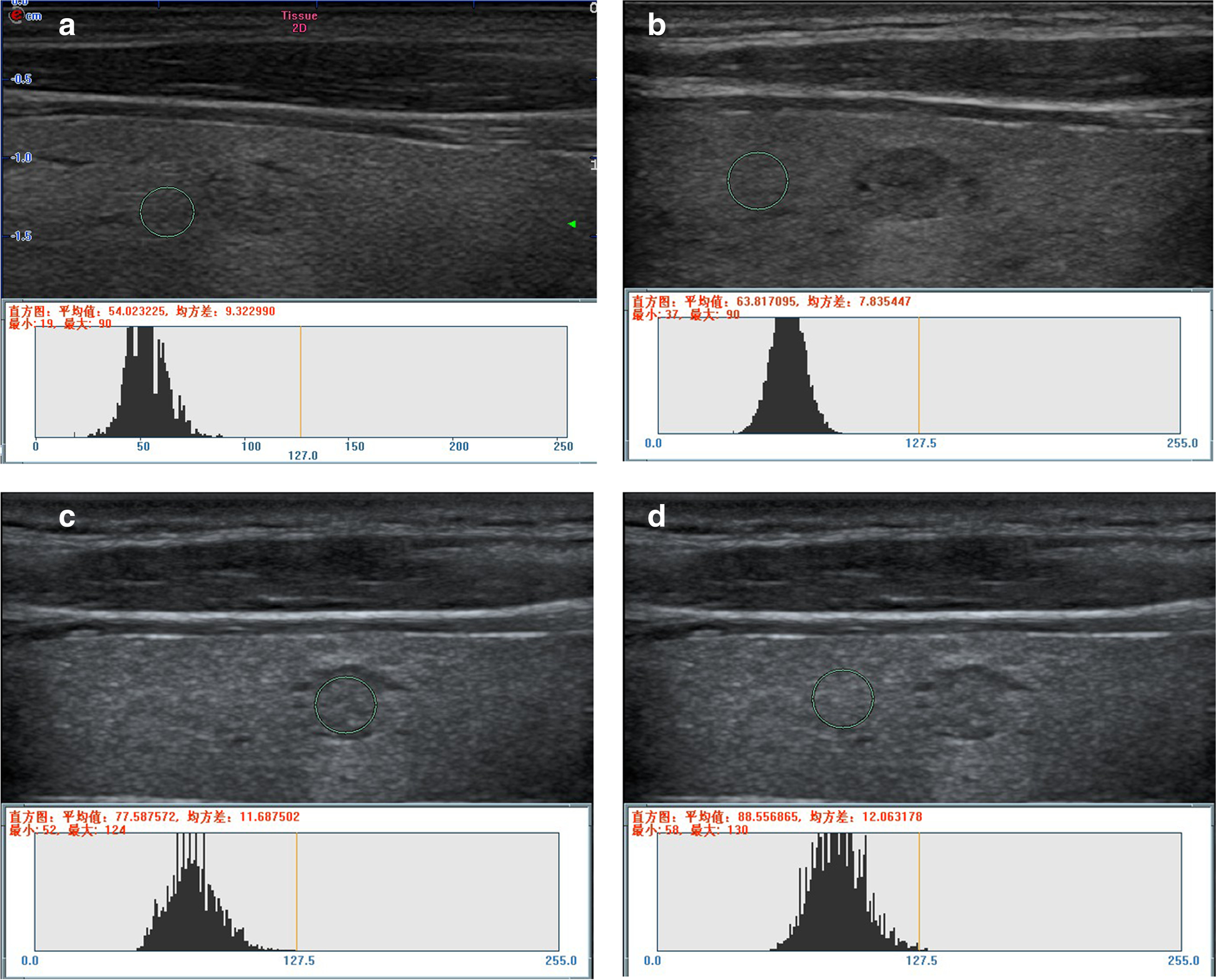Click the 150 axis label in panel a histogram
Viewport: 1216px width, 980px height.
click(x=355, y=447)
